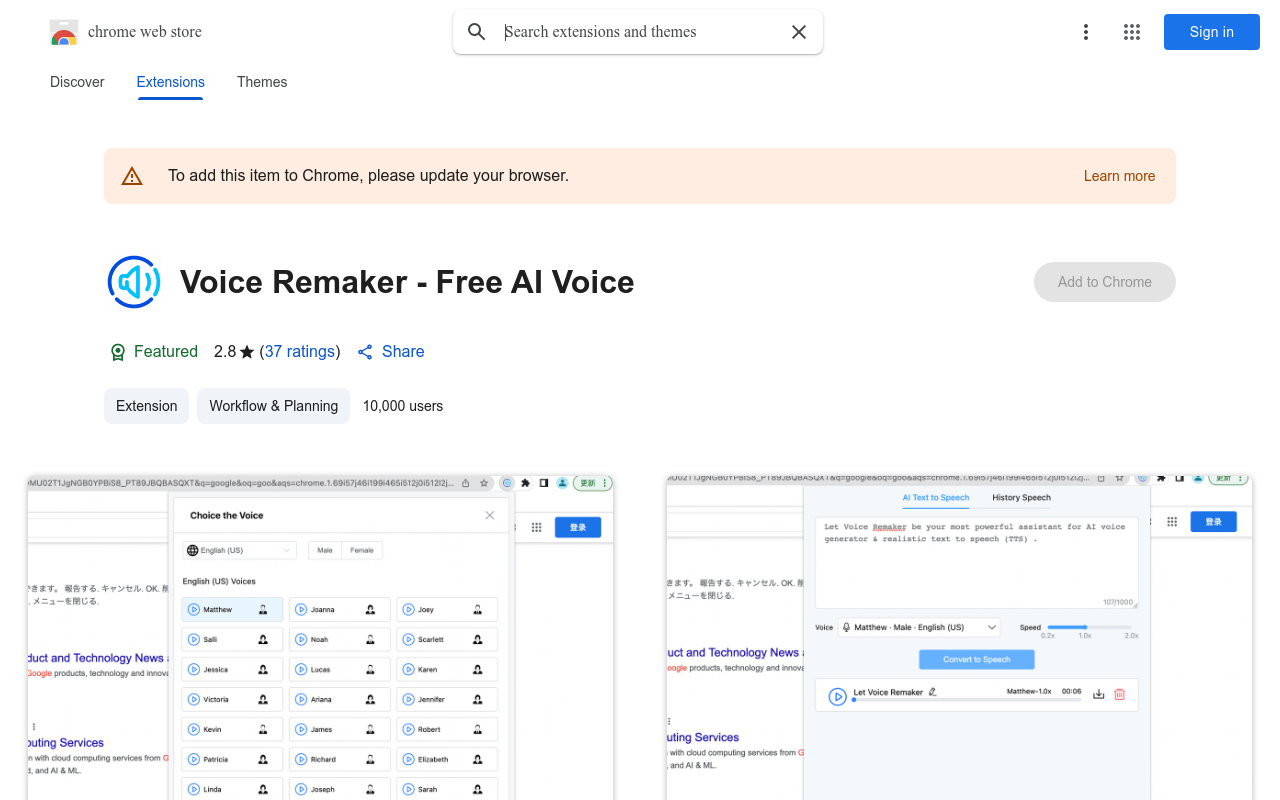1280x800 pixels.
Task: Open the three-dot more options menu
Action: (1086, 32)
